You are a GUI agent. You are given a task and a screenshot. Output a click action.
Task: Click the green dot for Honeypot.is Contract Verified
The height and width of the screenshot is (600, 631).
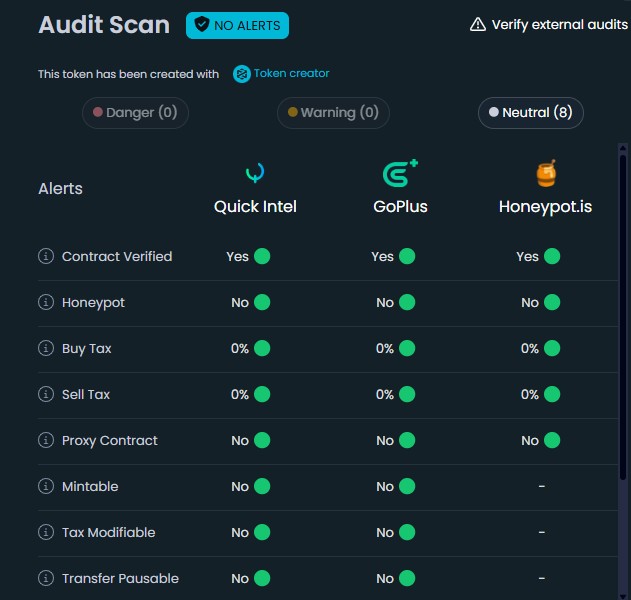tap(552, 256)
